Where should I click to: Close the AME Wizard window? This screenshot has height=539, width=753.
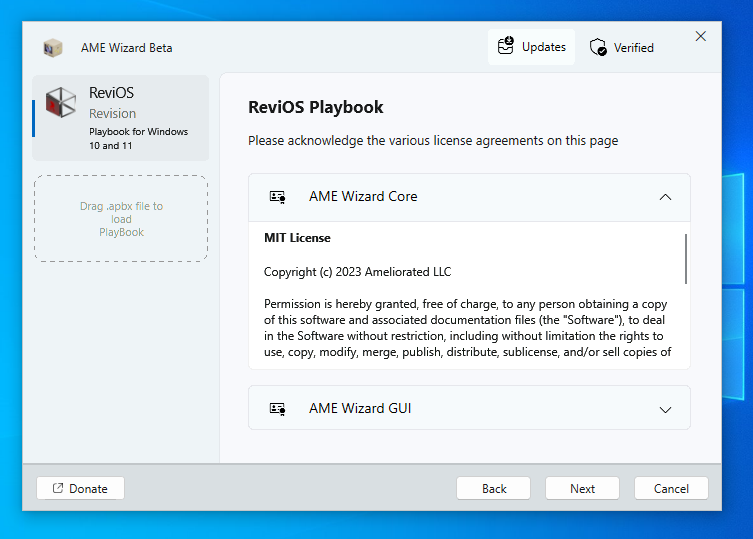pos(700,37)
